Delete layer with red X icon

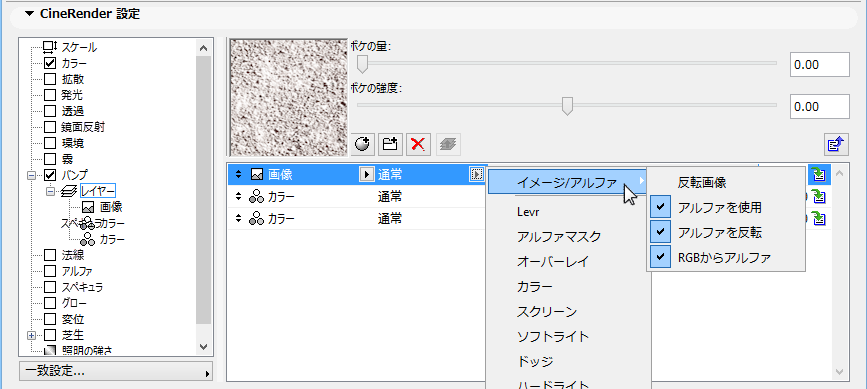419,145
